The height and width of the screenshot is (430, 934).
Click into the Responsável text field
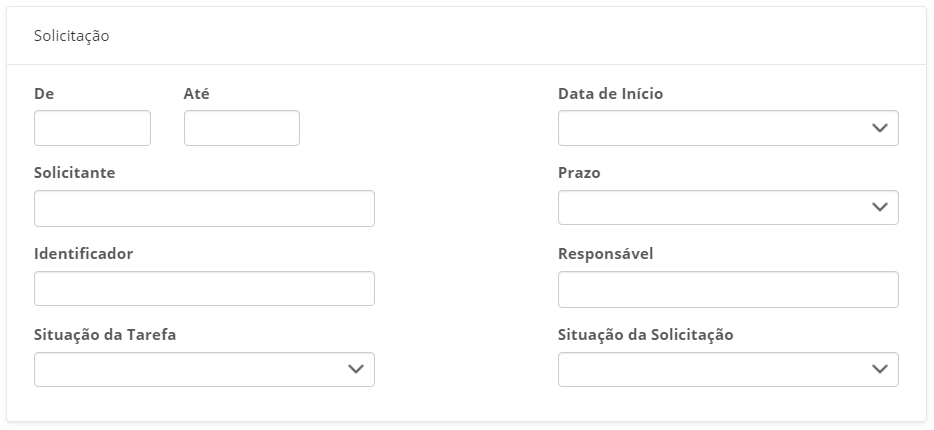point(727,289)
